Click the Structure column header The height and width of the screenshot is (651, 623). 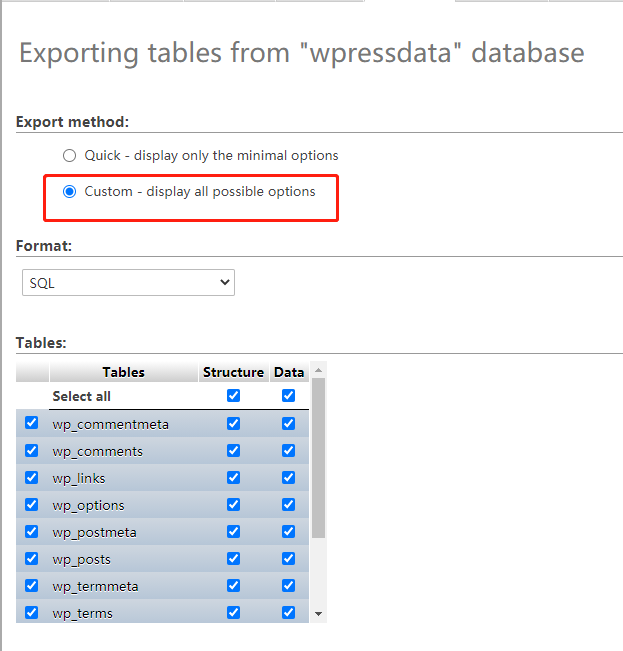233,372
